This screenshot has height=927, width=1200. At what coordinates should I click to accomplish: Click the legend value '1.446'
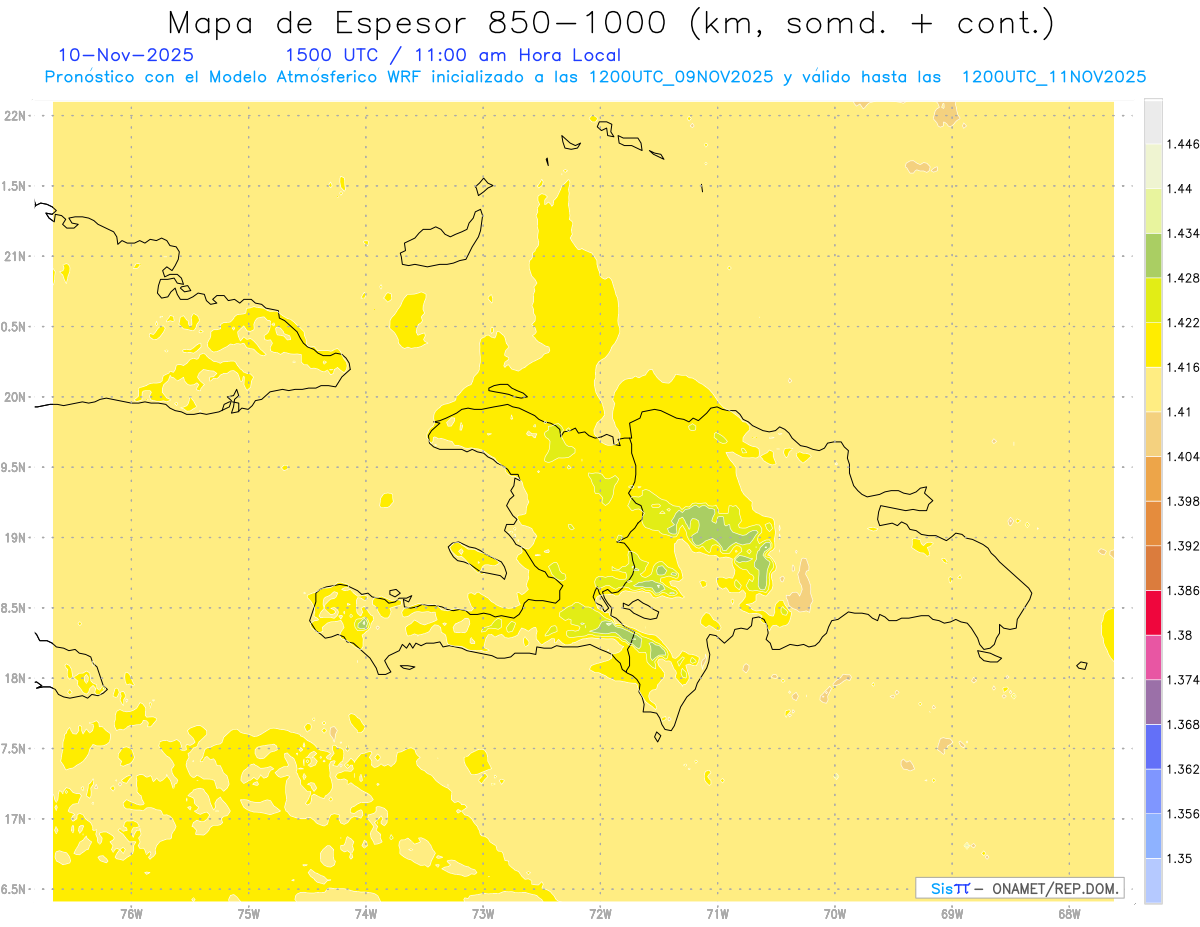tap(1182, 144)
